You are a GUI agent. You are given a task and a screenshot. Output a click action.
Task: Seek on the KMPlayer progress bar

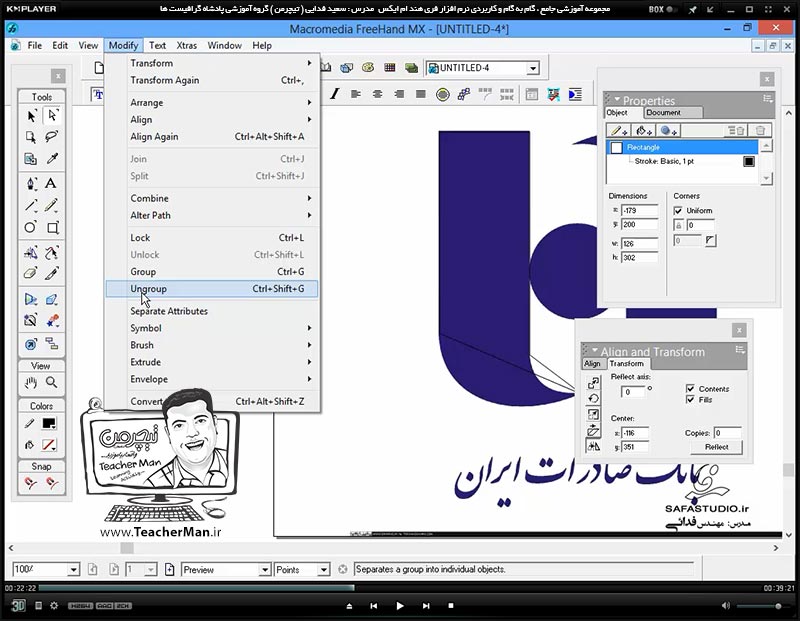coord(400,588)
